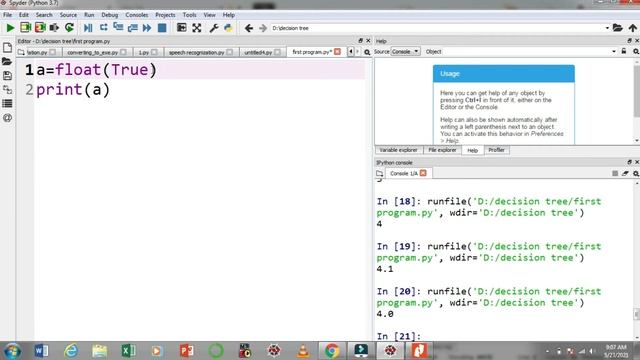
Task: Switch to Profiler tab
Action: 496,150
